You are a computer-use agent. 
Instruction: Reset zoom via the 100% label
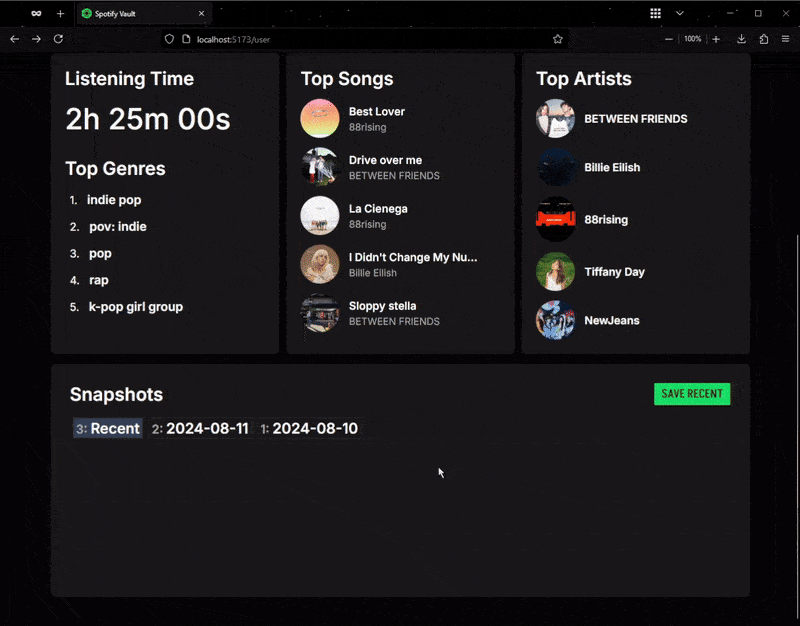[x=692, y=39]
